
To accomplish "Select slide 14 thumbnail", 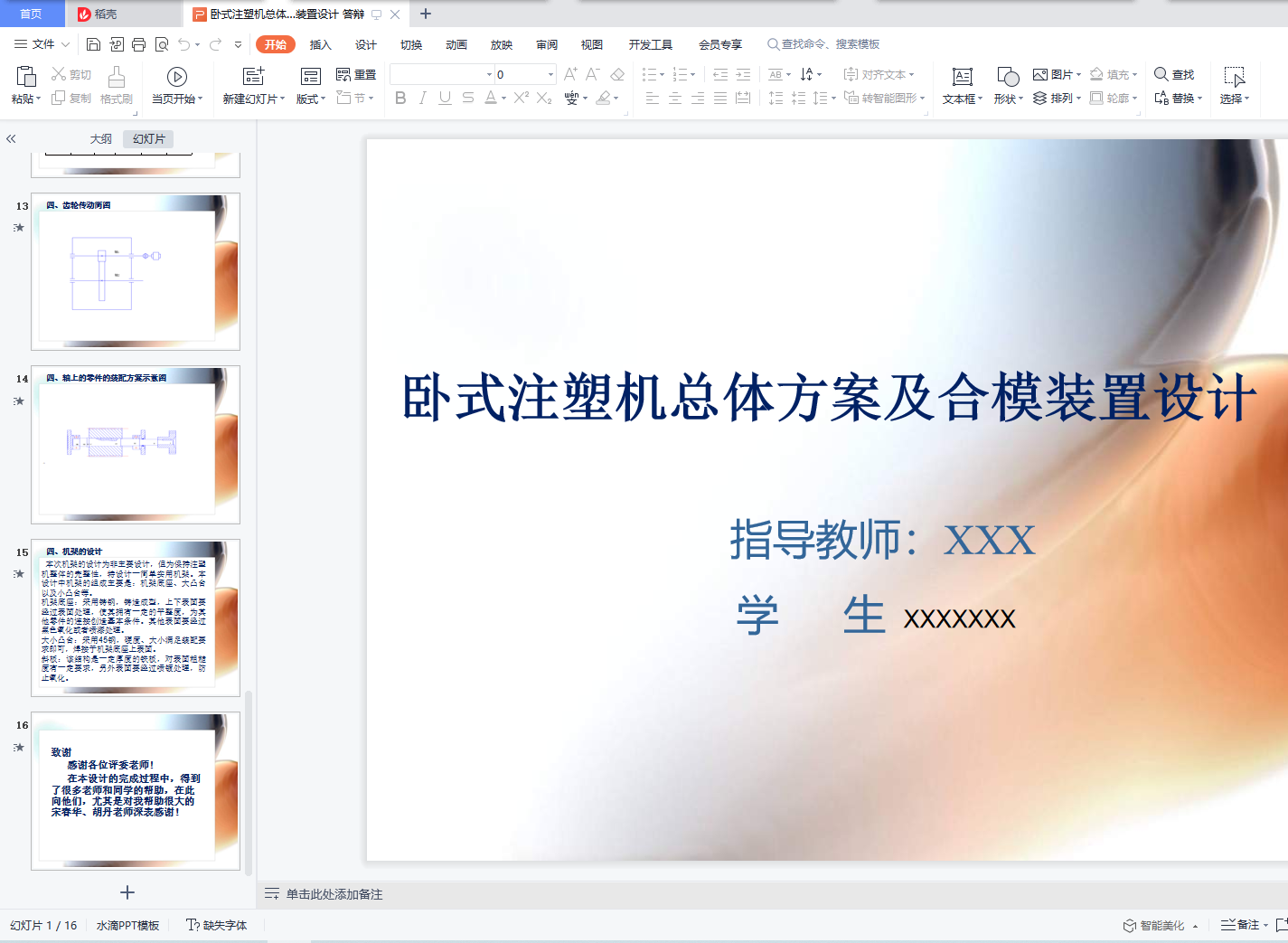I will [x=136, y=444].
